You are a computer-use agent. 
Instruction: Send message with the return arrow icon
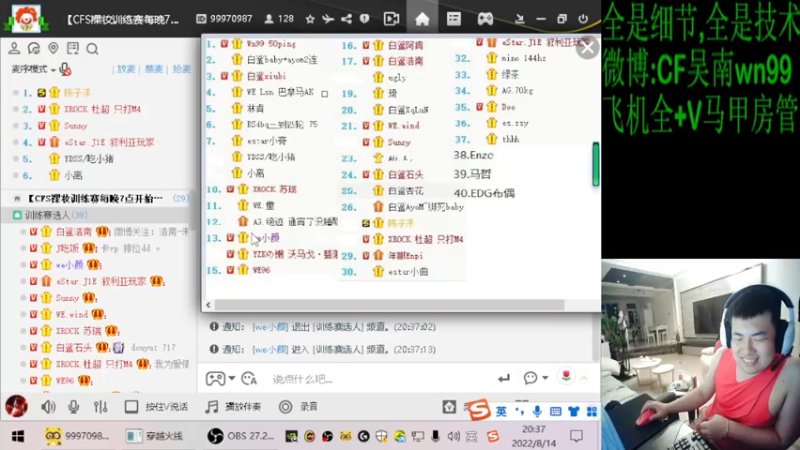504,378
